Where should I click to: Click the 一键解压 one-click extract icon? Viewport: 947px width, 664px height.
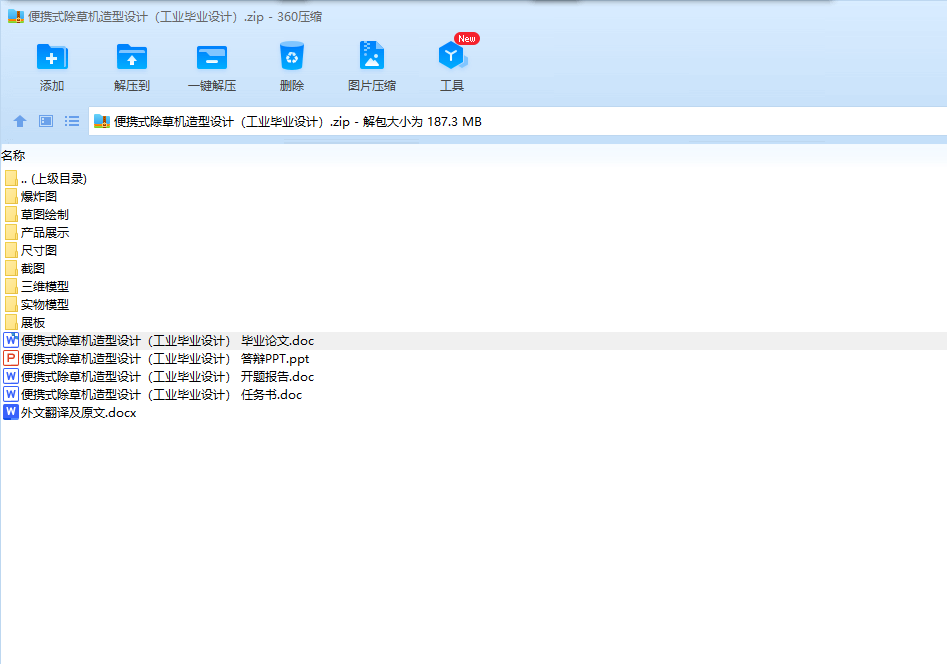click(x=212, y=58)
